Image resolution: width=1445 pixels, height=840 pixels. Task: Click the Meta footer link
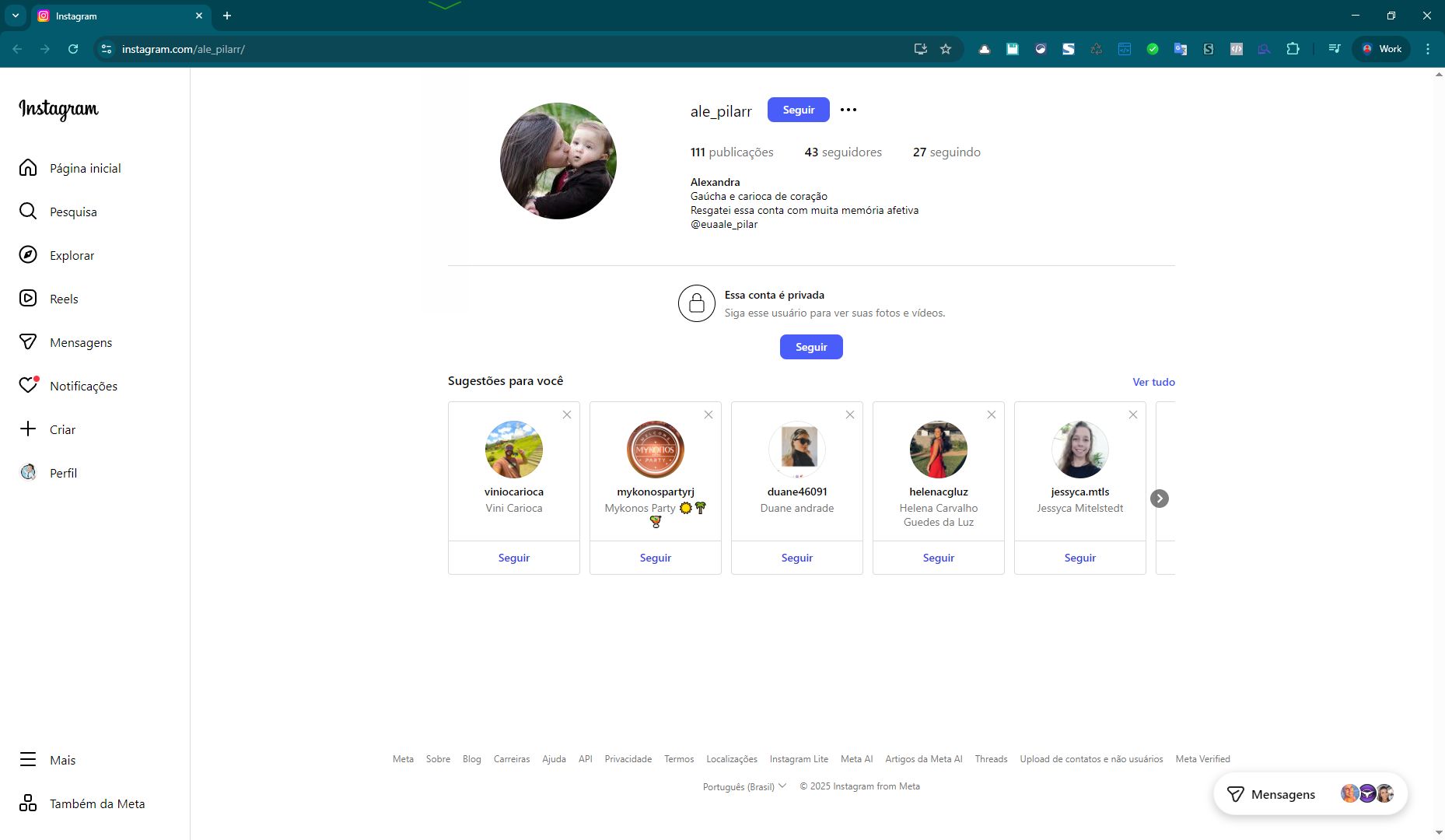(403, 759)
